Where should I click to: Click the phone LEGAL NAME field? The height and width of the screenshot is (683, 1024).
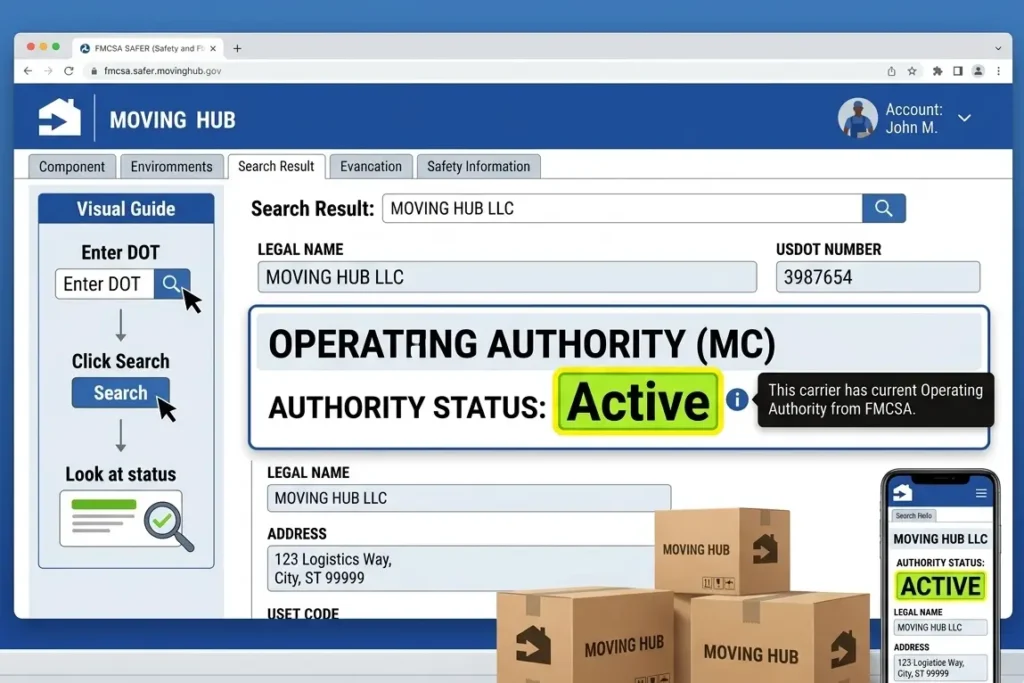[940, 627]
